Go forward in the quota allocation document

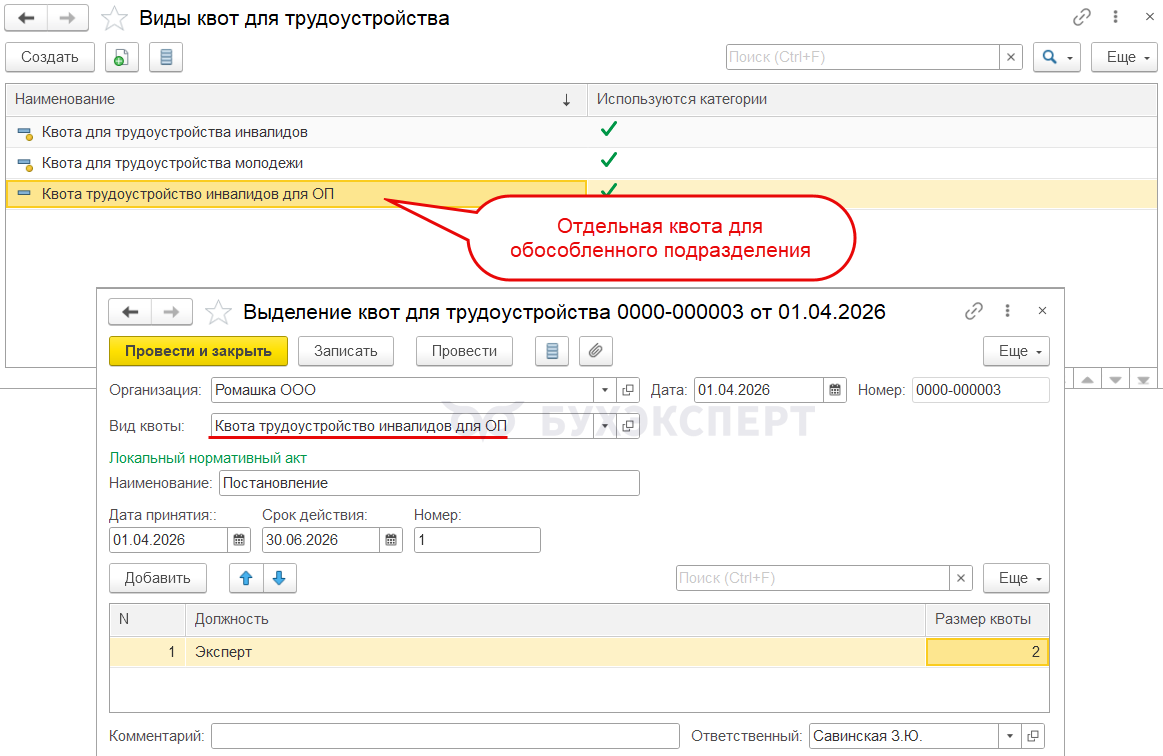click(x=171, y=312)
